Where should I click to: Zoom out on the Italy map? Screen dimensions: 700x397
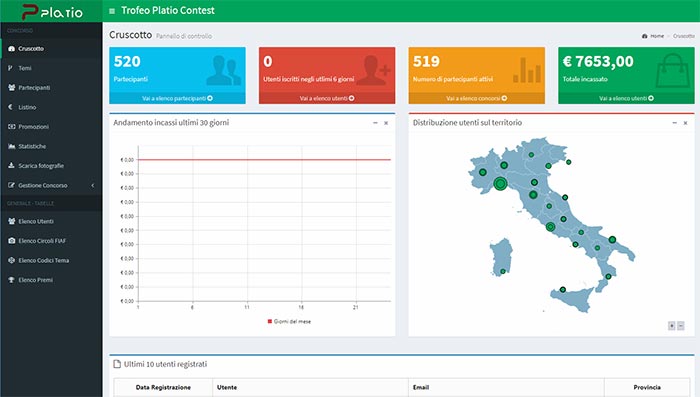point(681,326)
